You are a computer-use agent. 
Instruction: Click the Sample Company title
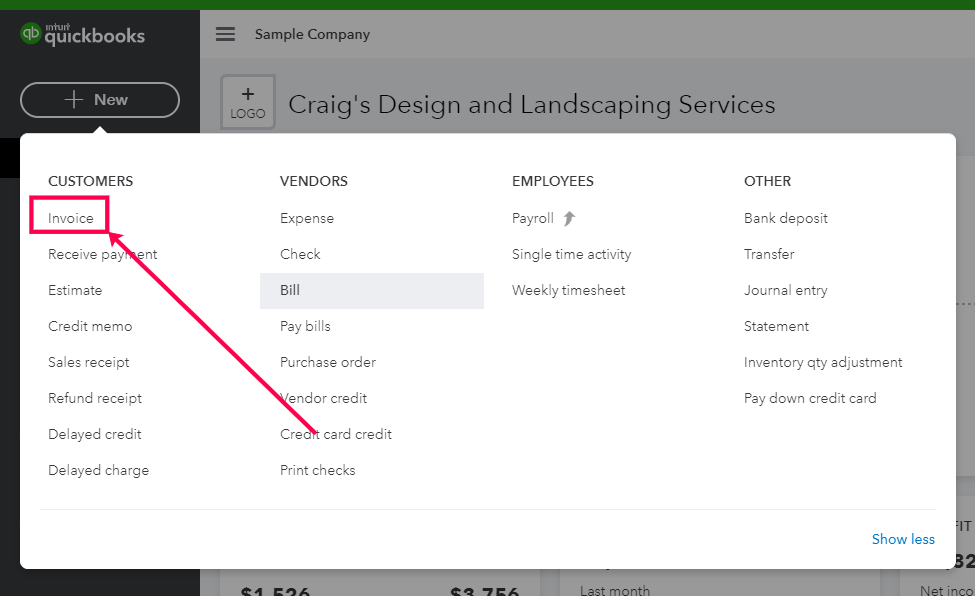[312, 34]
